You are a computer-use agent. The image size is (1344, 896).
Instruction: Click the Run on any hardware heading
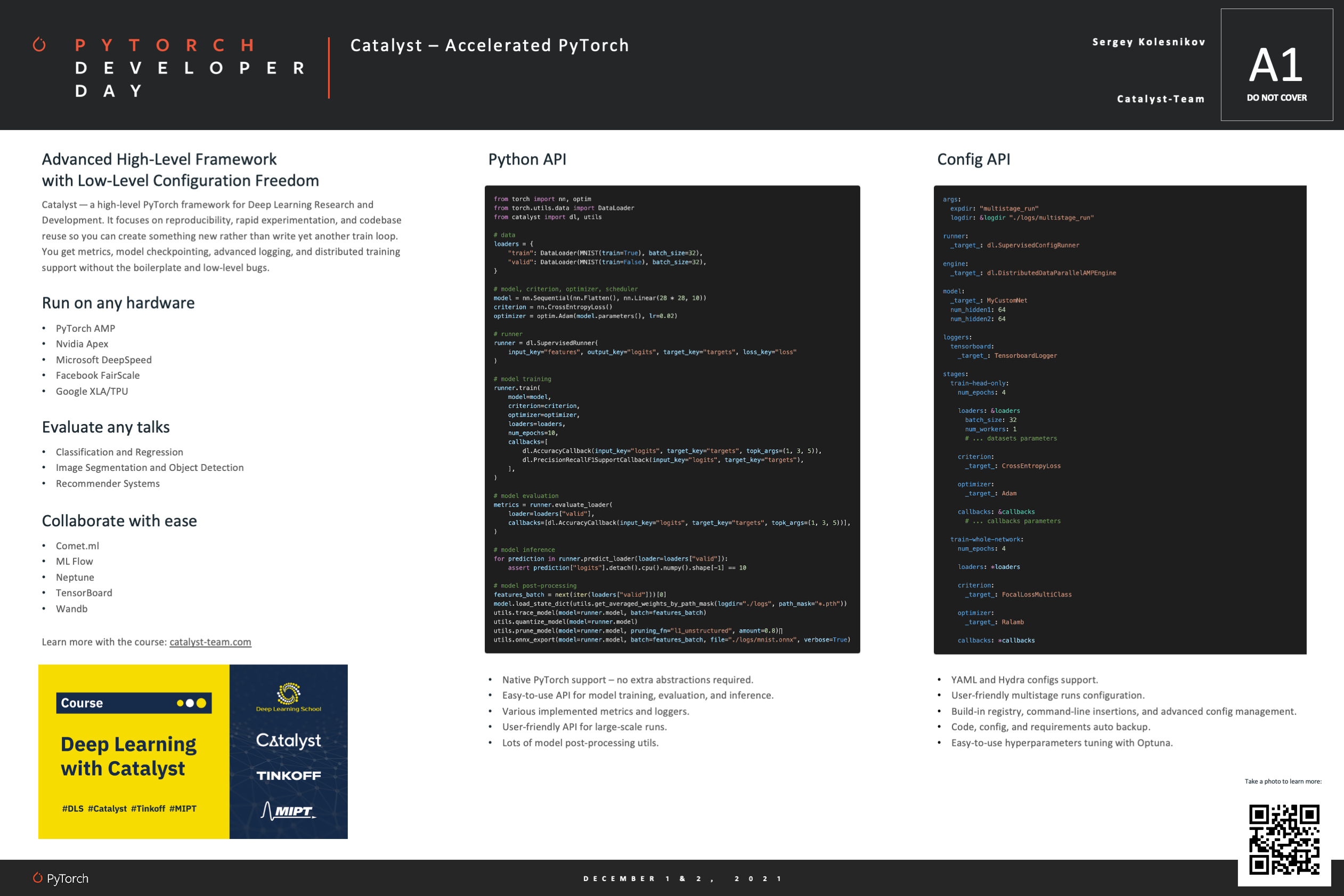coord(118,303)
